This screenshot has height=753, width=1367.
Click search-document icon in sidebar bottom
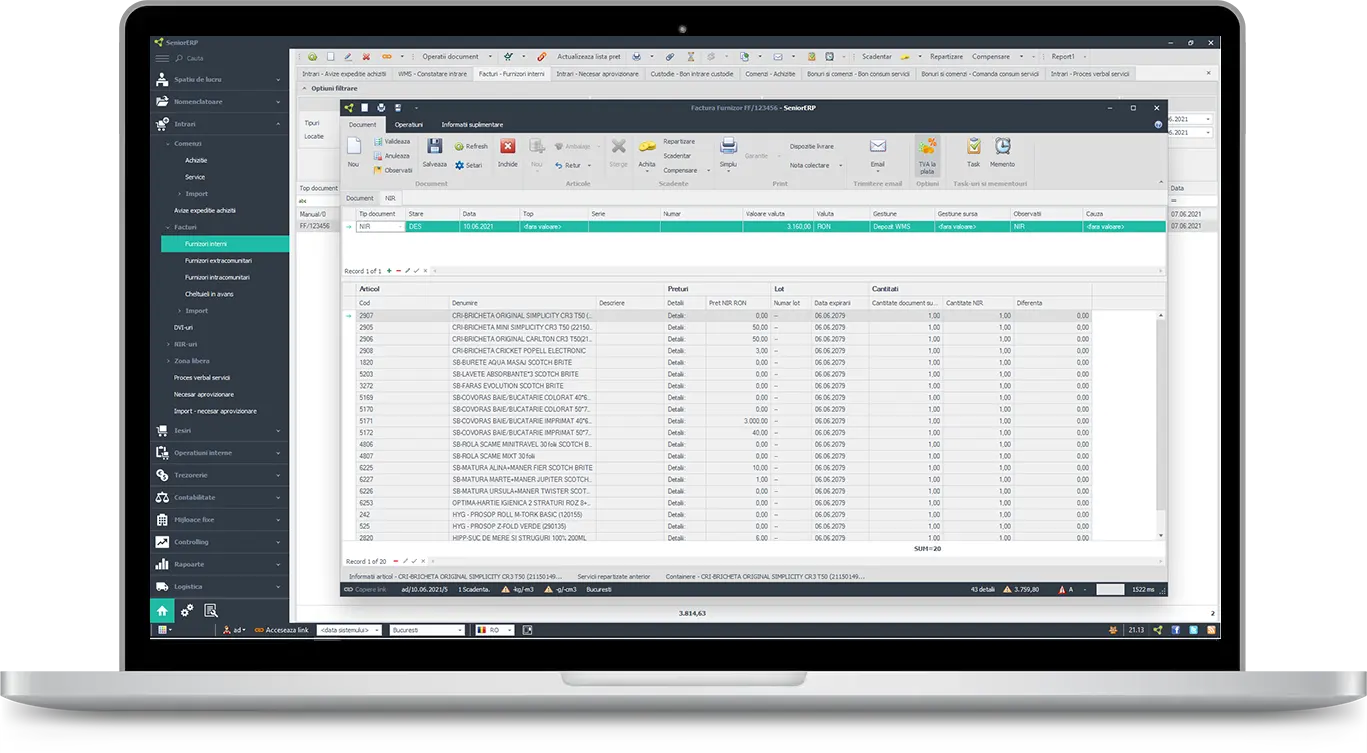[210, 610]
